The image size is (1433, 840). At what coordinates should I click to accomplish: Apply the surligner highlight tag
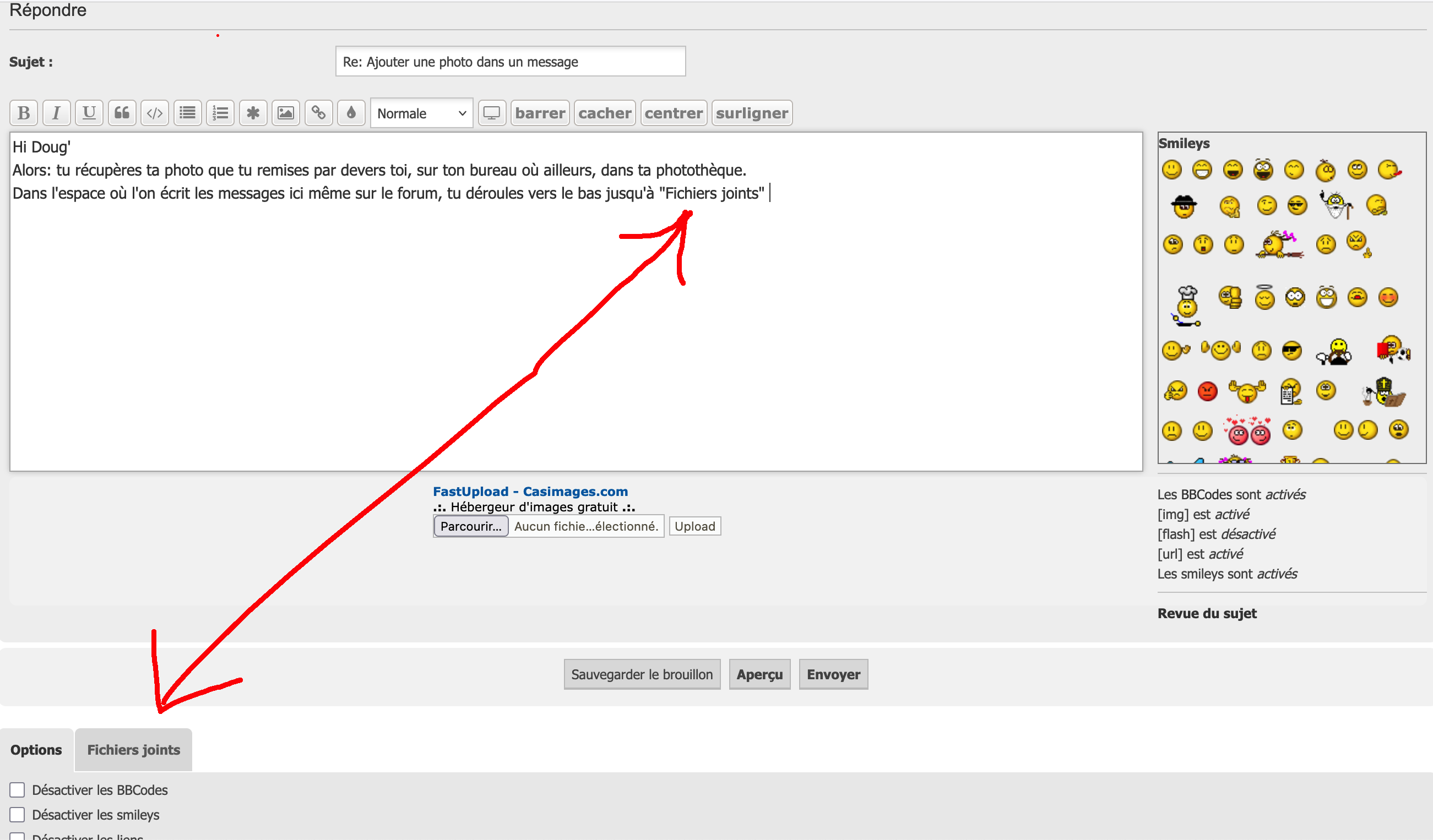click(x=752, y=113)
